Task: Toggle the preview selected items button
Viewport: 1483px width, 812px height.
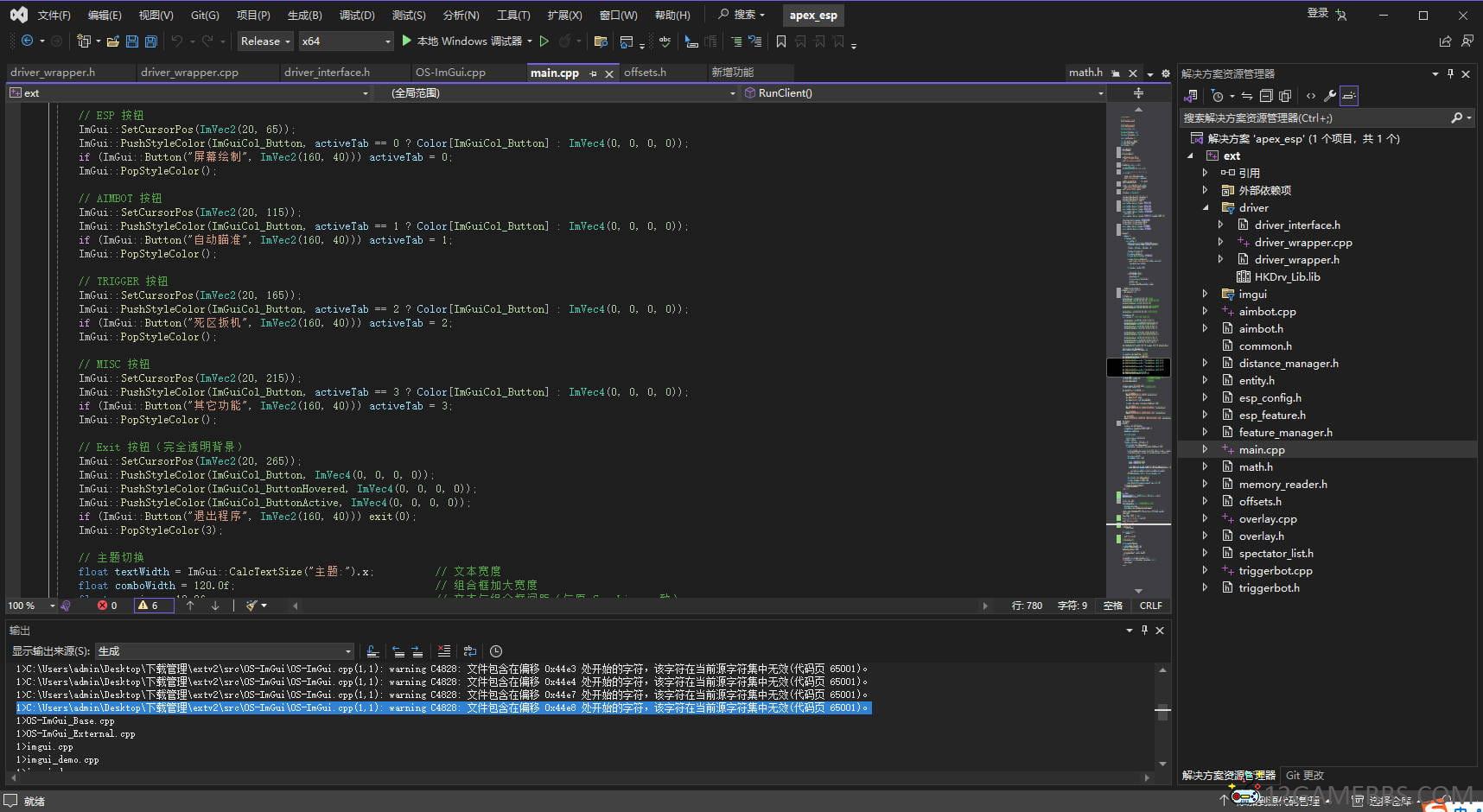Action: 1349,96
